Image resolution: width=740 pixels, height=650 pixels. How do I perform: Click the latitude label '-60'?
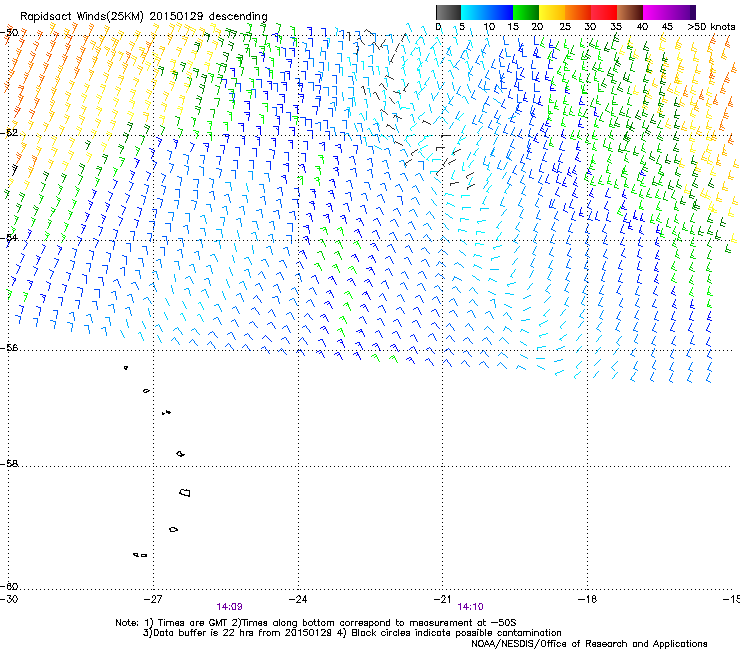(x=9, y=586)
